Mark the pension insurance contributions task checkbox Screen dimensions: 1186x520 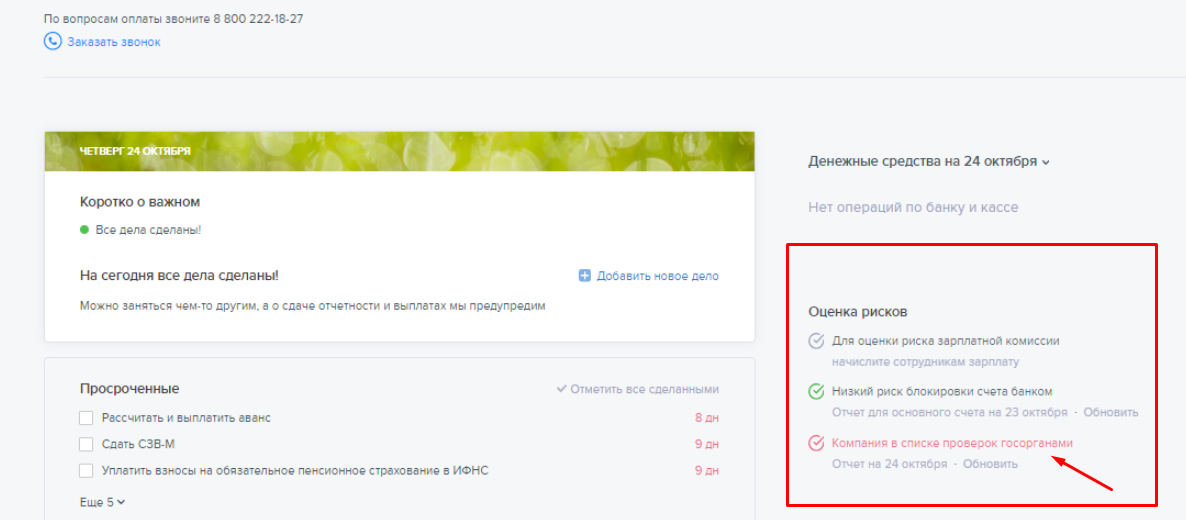click(86, 470)
